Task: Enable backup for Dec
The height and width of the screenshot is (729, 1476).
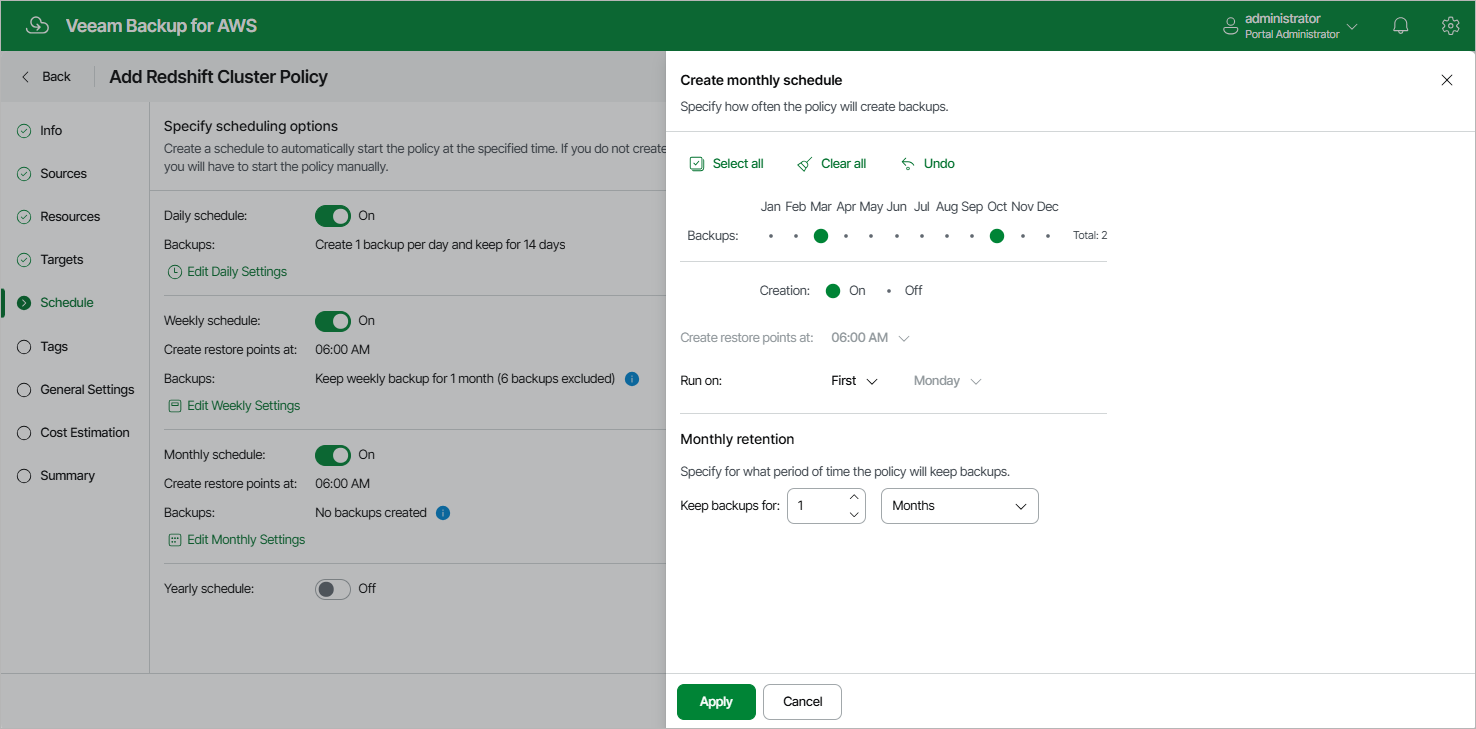Action: point(1048,236)
